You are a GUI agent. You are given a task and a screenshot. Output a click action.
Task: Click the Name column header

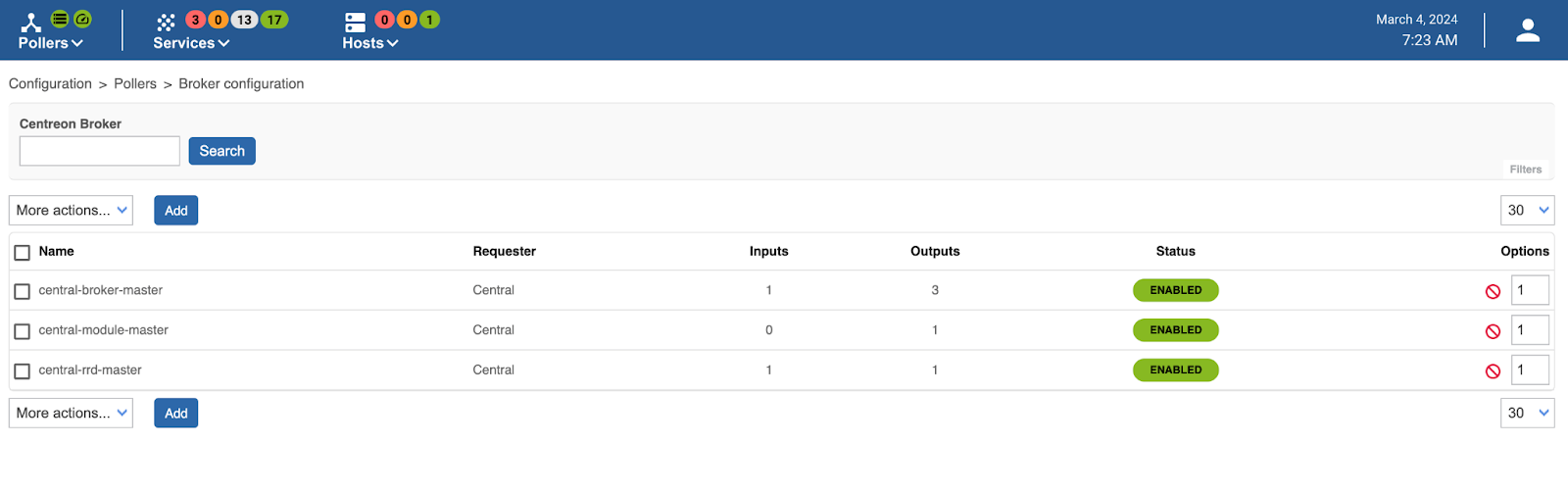point(57,252)
